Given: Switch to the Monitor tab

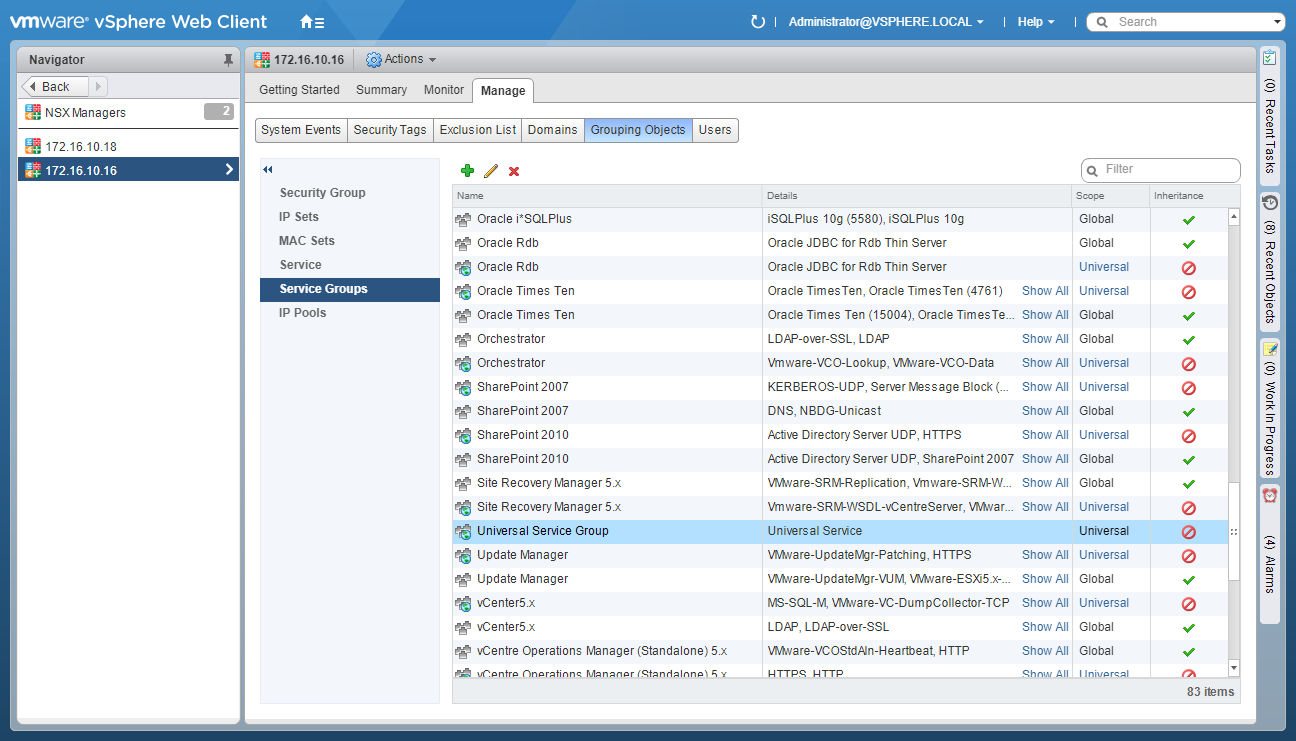Looking at the screenshot, I should pos(444,90).
